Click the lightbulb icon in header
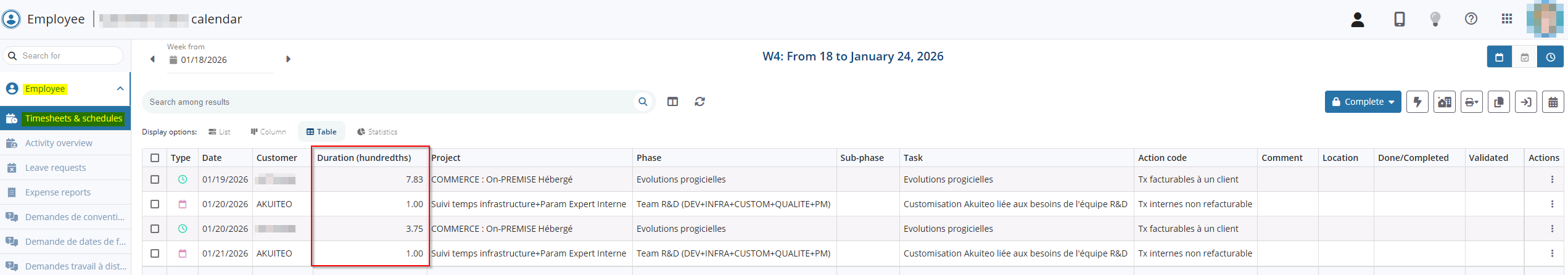The width and height of the screenshot is (1568, 275). point(1435,19)
